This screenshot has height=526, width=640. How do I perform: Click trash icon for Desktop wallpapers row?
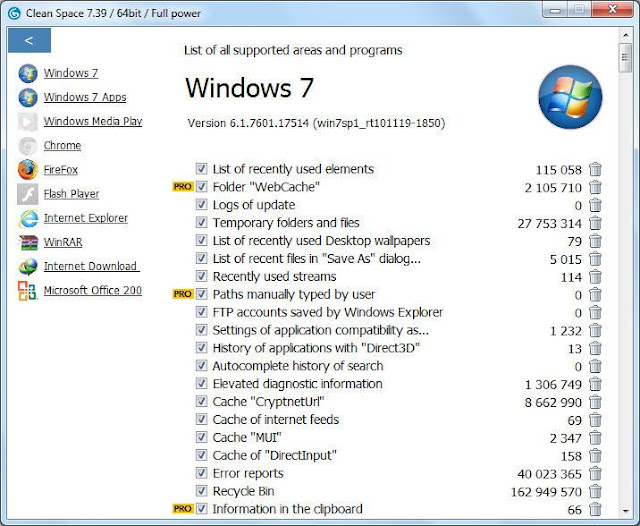tap(596, 241)
